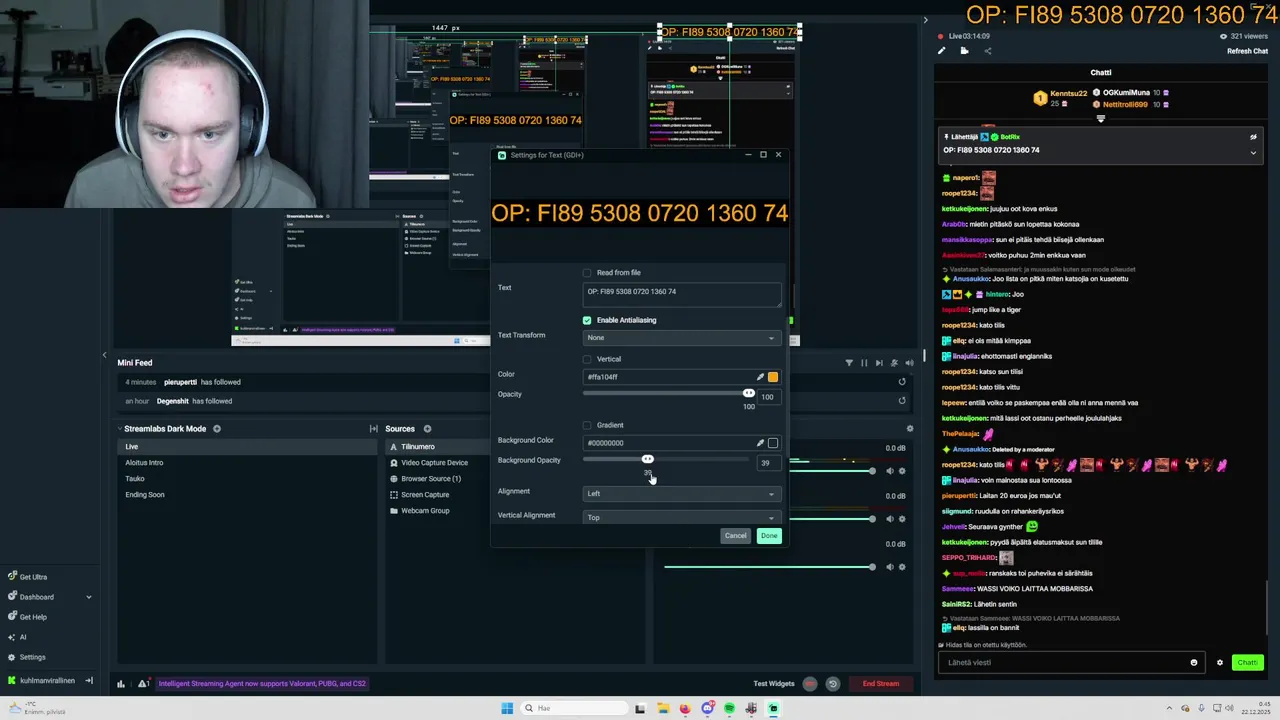Open emoji picker in chat input
This screenshot has height=720, width=1280.
pyautogui.click(x=1194, y=662)
